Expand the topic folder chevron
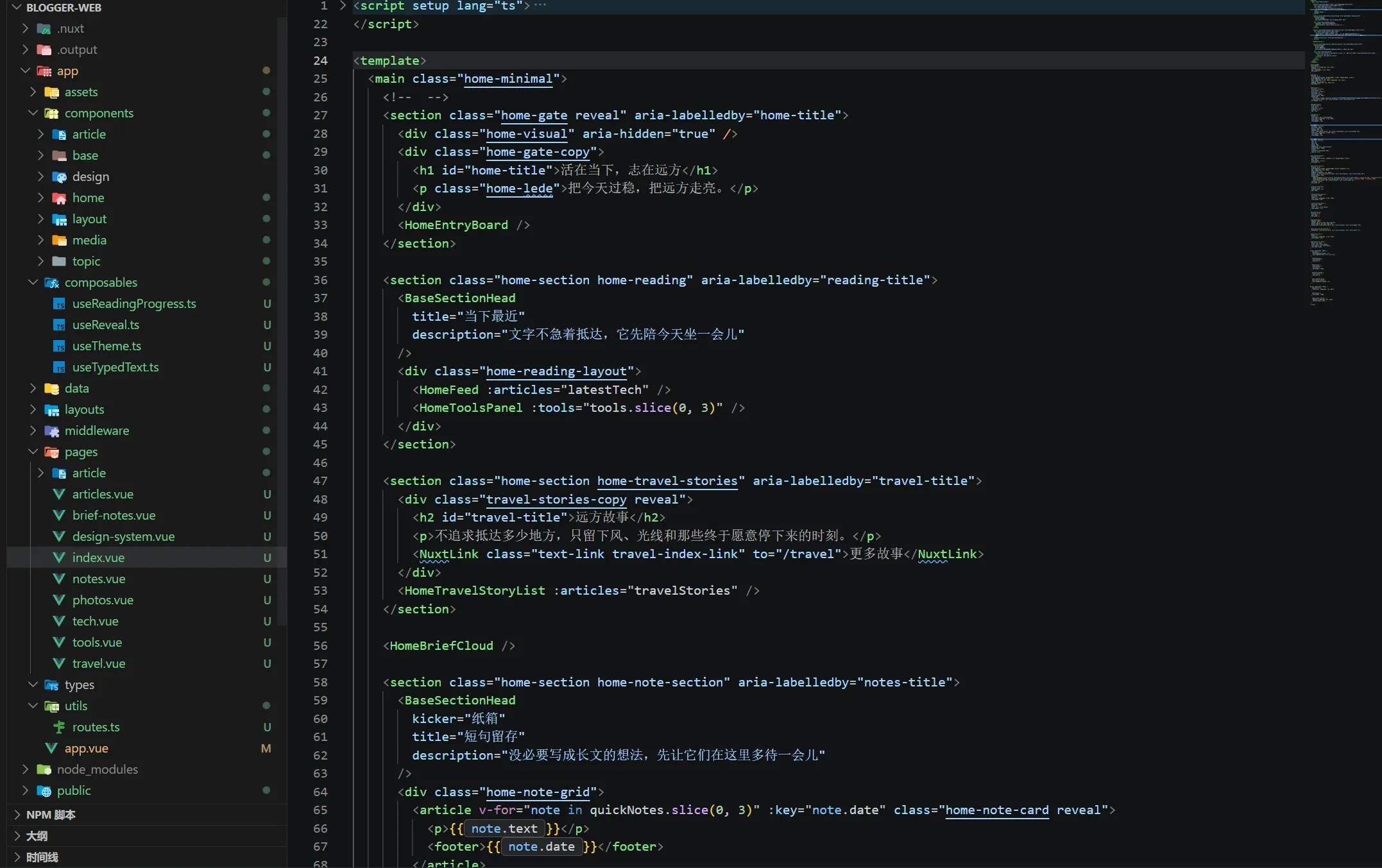Screen dimensions: 1382x868 click(40, 262)
